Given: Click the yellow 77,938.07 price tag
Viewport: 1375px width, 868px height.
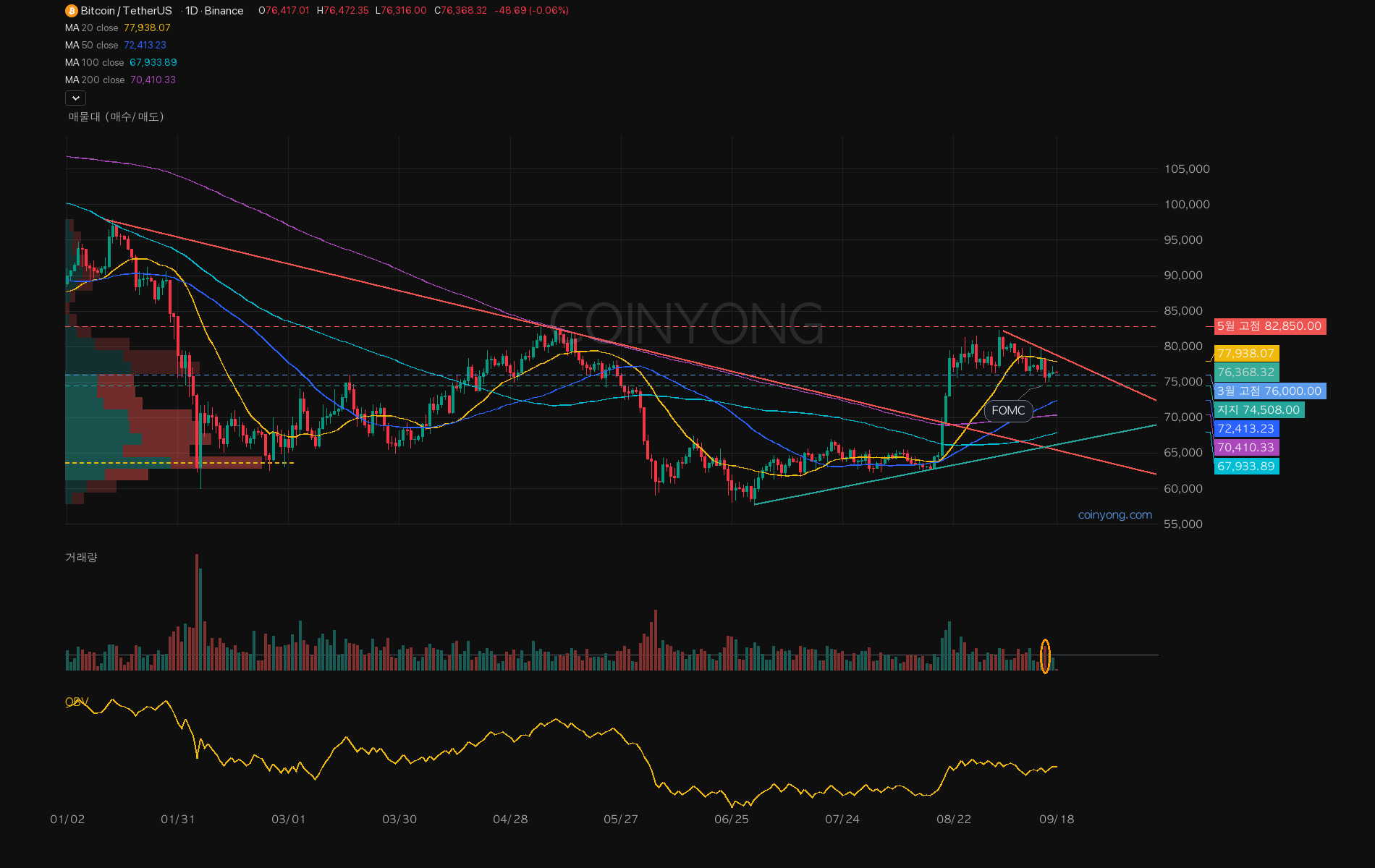Looking at the screenshot, I should (x=1246, y=354).
